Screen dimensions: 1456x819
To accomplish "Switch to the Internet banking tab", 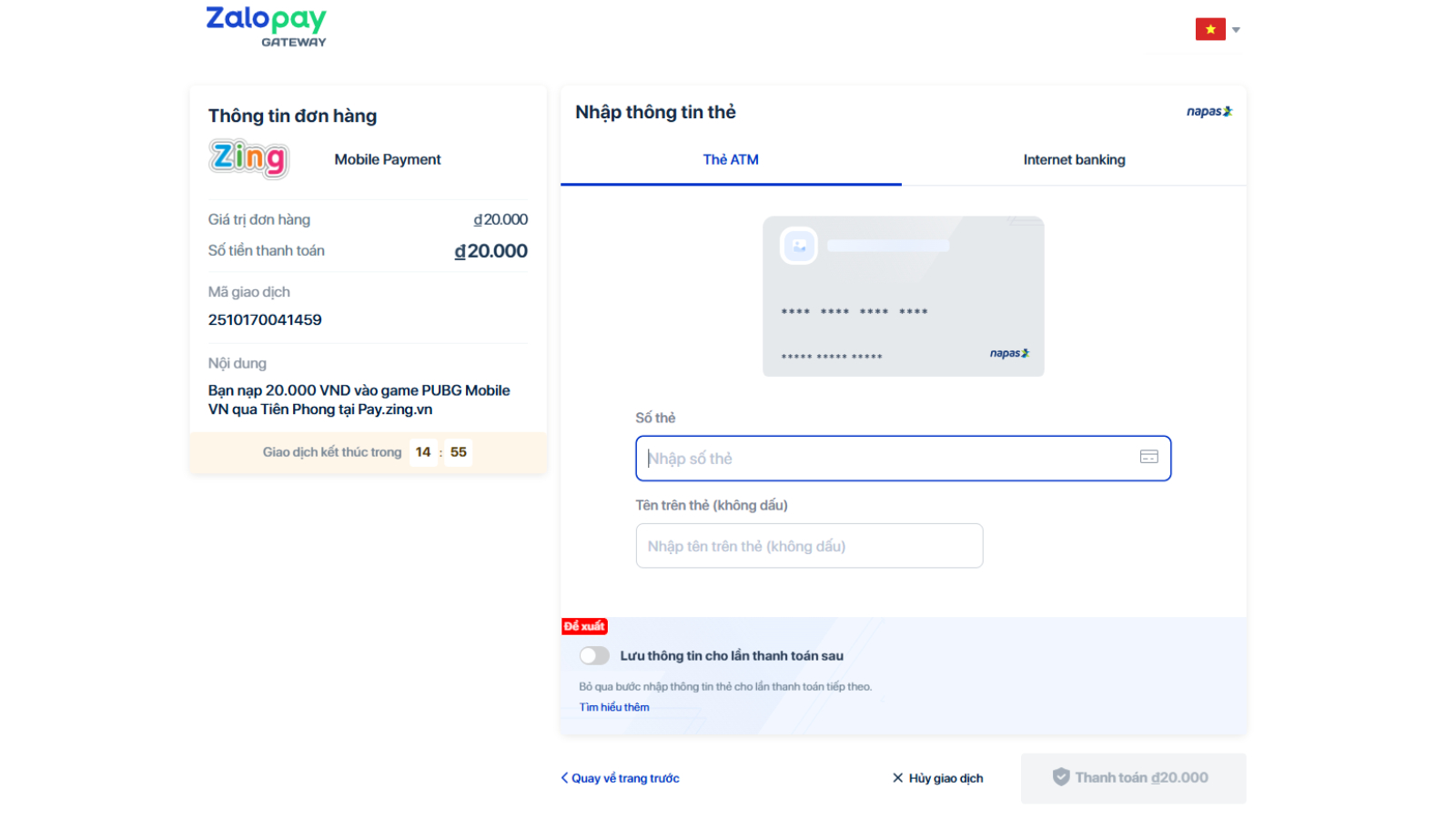I will tap(1074, 160).
